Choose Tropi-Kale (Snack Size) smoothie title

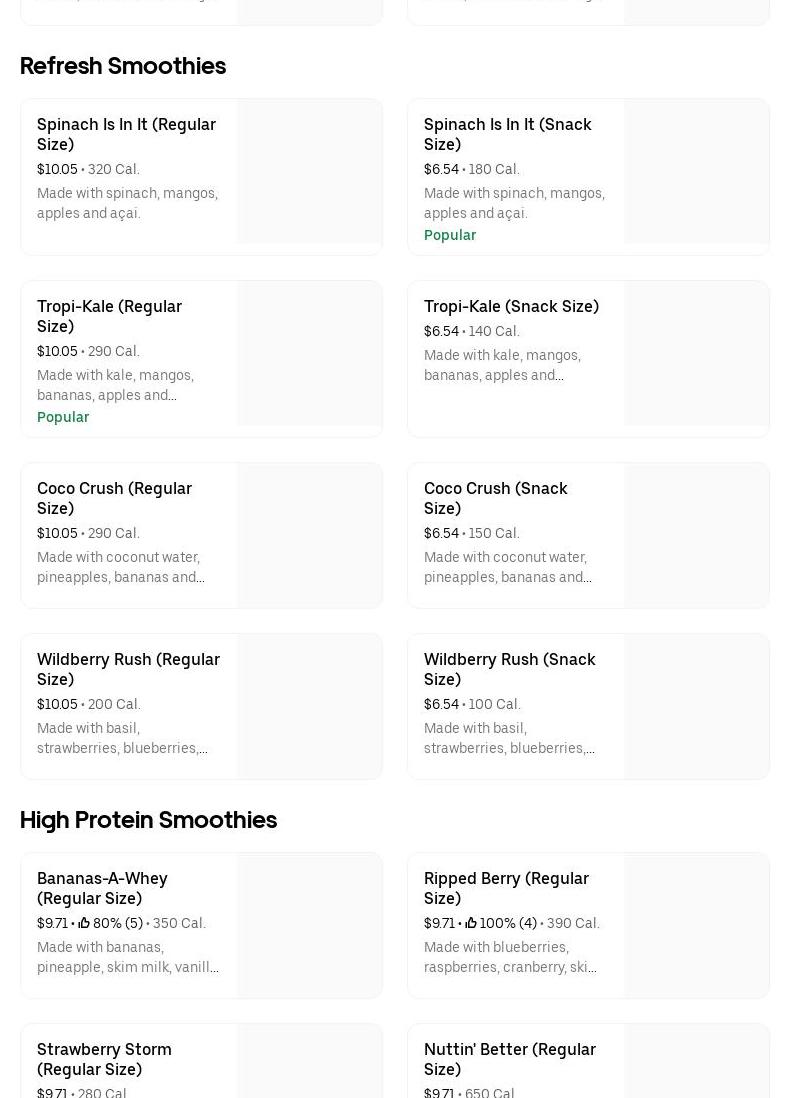511,306
